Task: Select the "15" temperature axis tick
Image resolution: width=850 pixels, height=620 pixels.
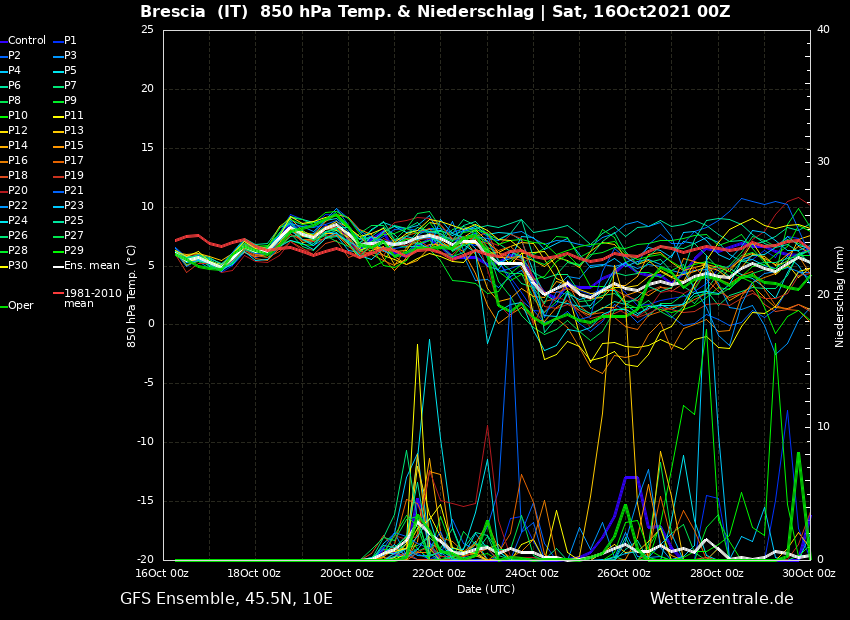Action: (x=147, y=148)
